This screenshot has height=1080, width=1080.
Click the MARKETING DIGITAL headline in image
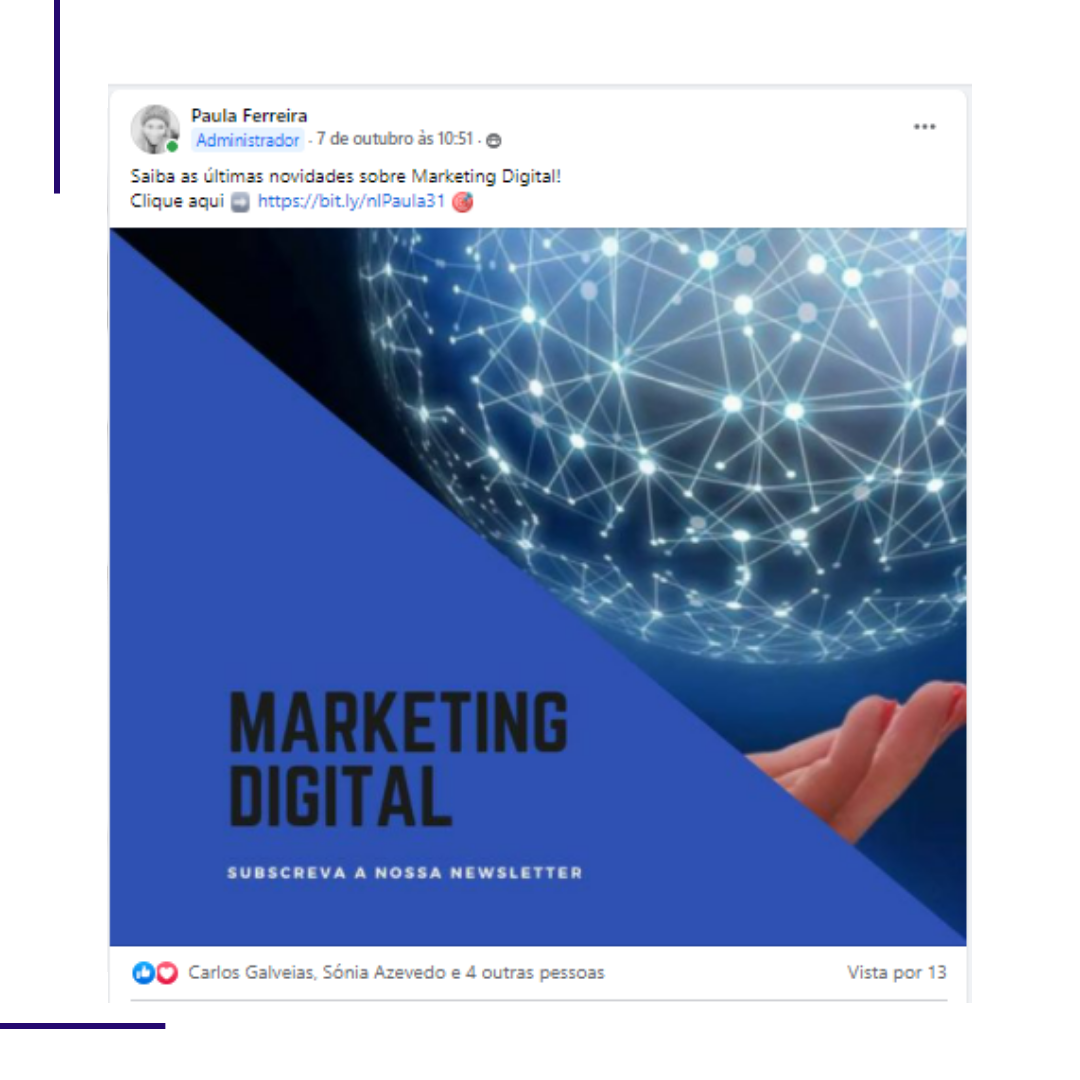pyautogui.click(x=398, y=758)
